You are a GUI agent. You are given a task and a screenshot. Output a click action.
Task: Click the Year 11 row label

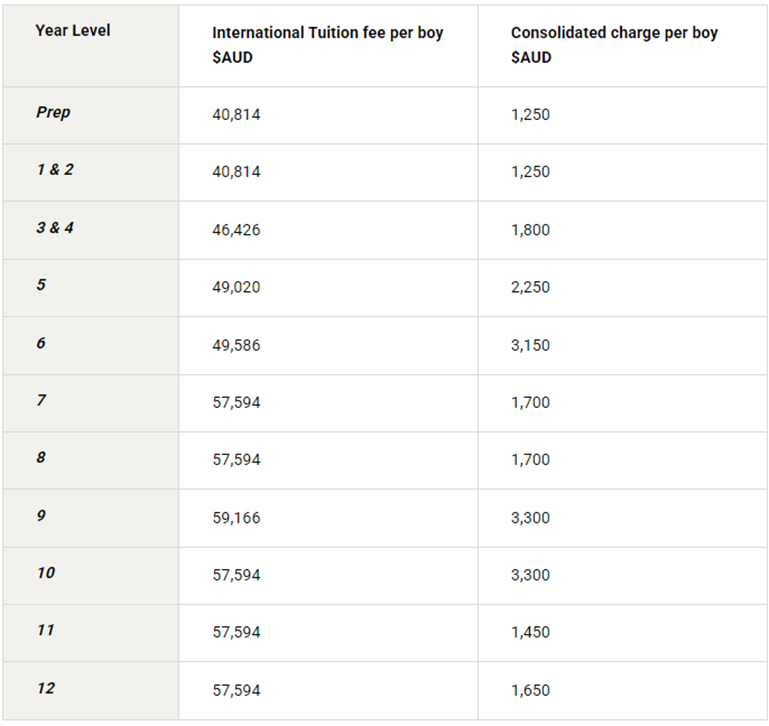pos(46,630)
